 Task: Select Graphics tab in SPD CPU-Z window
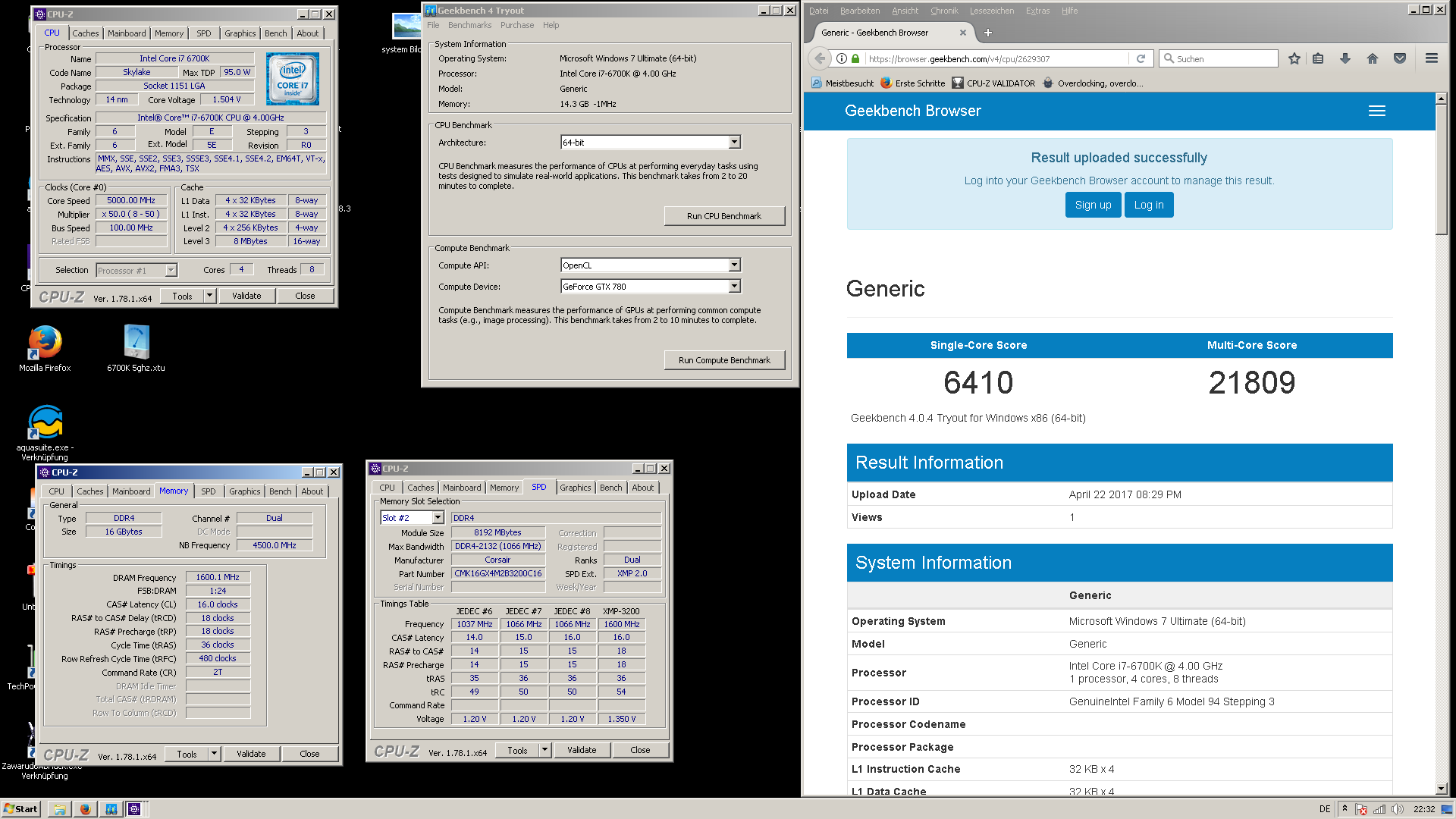click(x=576, y=488)
